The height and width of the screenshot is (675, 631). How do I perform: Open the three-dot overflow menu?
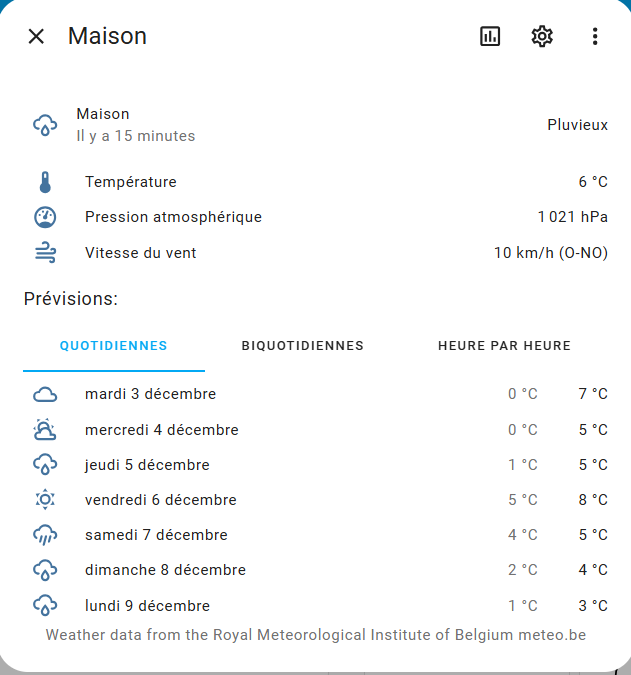coord(595,37)
